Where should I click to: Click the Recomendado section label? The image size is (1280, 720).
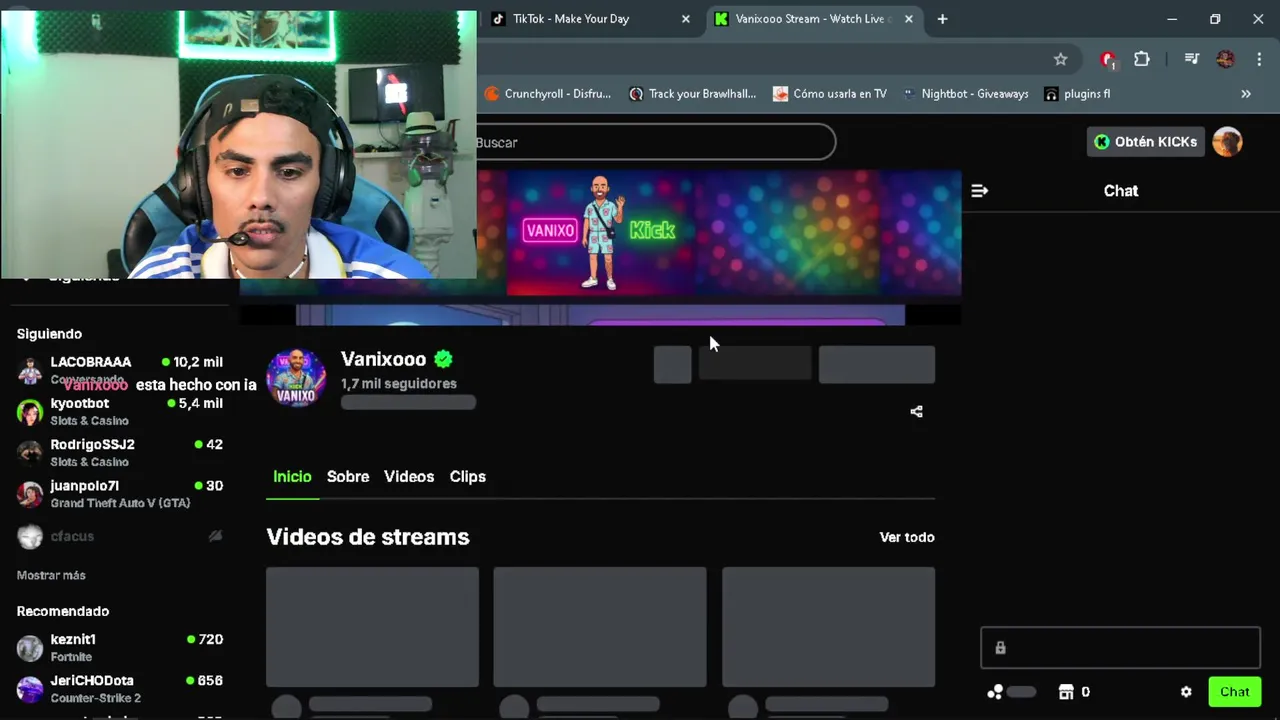(63, 611)
